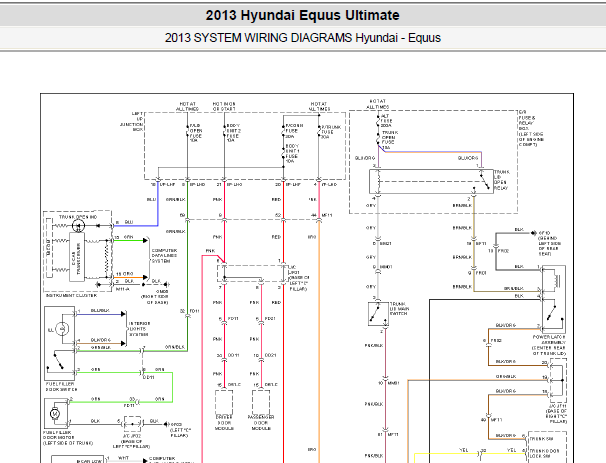Click the TRUNK LID OPEN RELAY label
The height and width of the screenshot is (463, 606).
pos(502,180)
